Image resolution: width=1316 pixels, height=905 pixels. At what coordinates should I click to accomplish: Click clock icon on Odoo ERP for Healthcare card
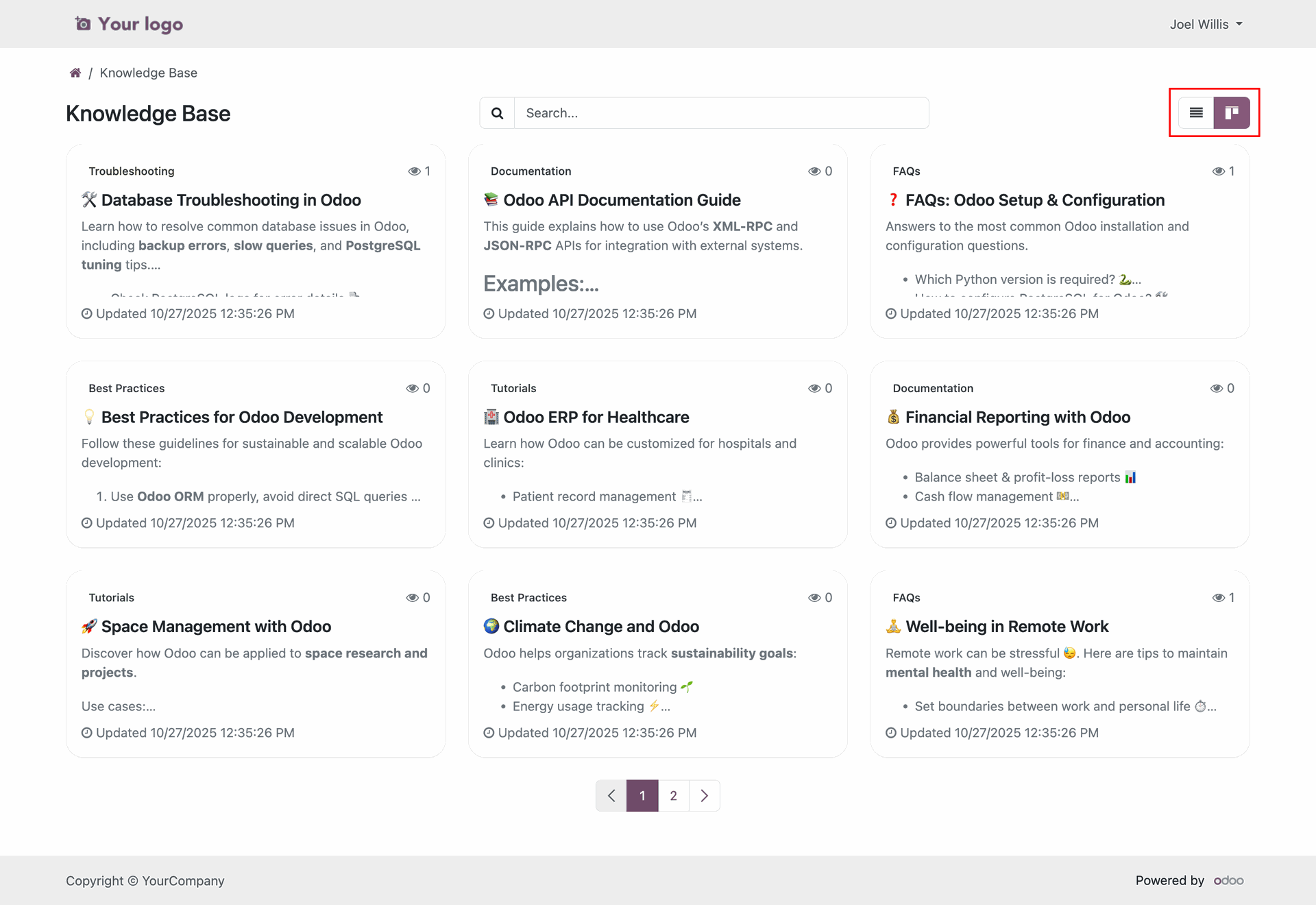pyautogui.click(x=489, y=523)
